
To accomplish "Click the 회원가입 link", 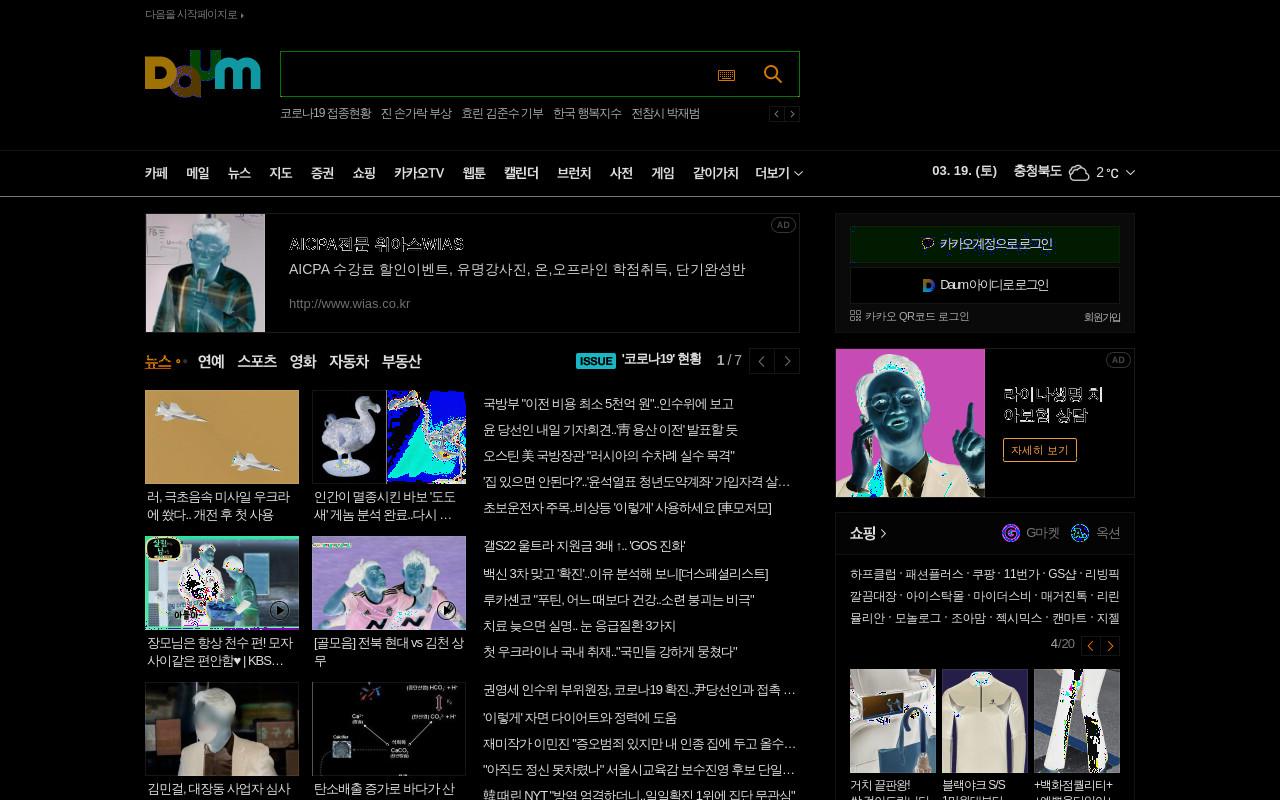I will click(1102, 317).
